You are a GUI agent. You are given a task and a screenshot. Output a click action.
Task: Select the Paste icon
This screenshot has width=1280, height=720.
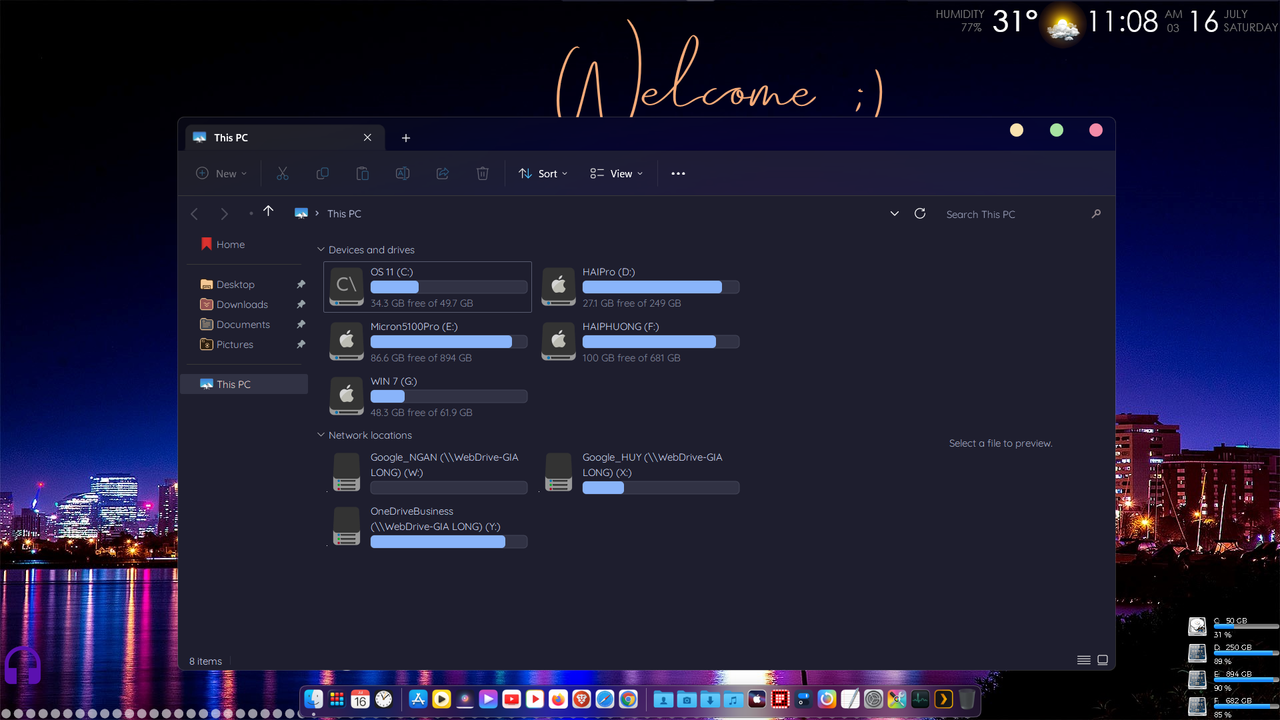pos(362,173)
